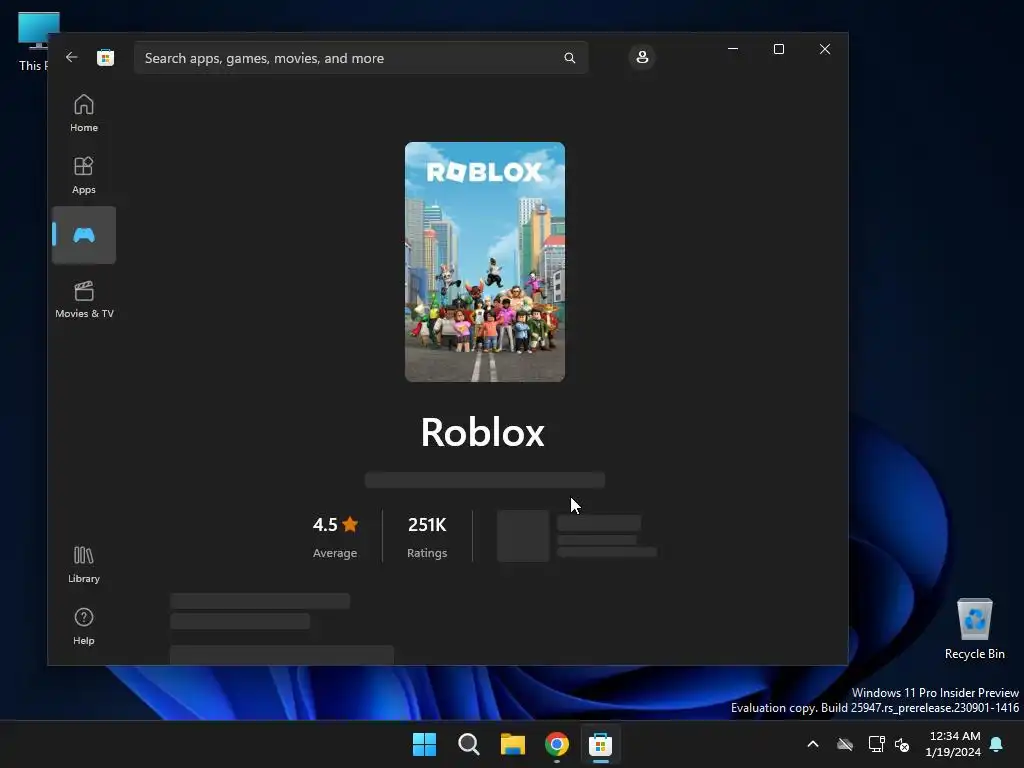
Task: Open the Help section
Action: tap(84, 626)
